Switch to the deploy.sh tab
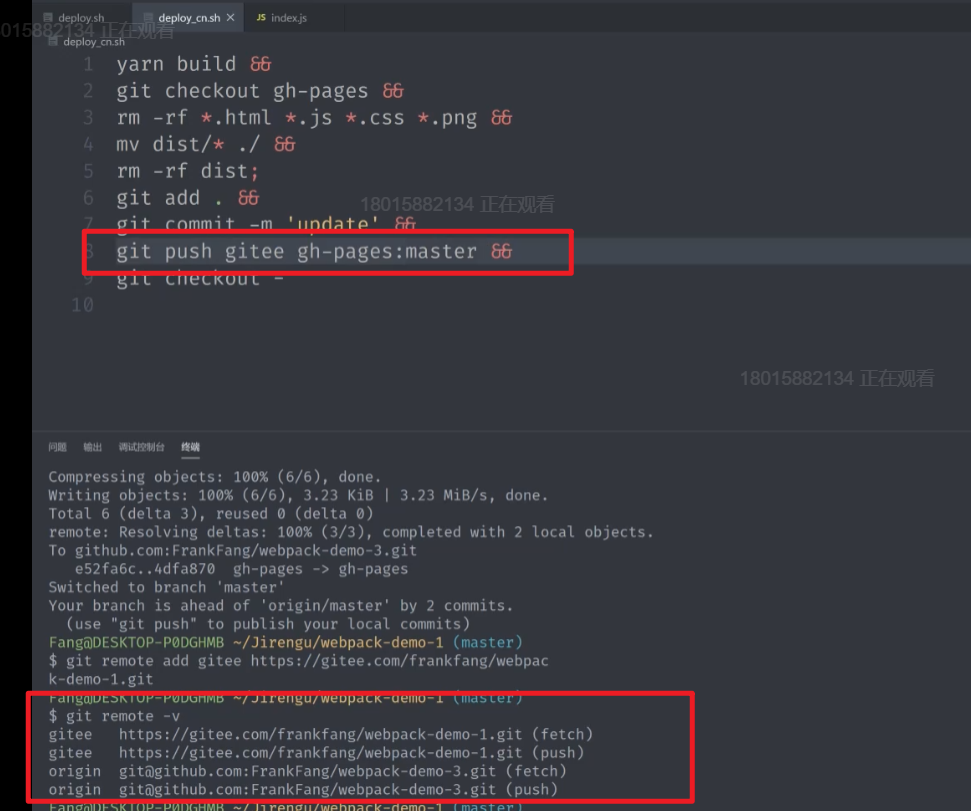Viewport: 971px width, 811px height. click(x=82, y=17)
